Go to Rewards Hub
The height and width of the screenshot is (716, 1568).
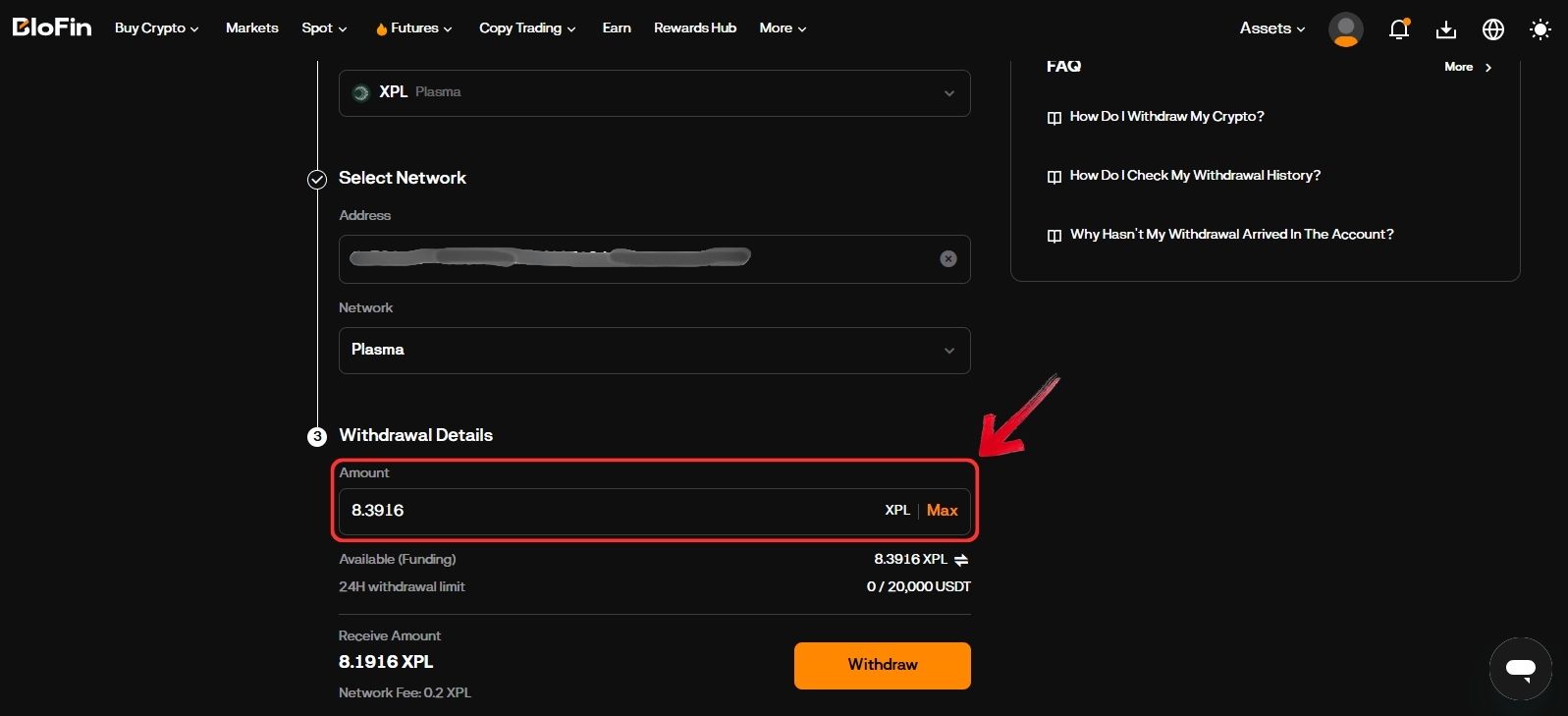click(x=695, y=28)
